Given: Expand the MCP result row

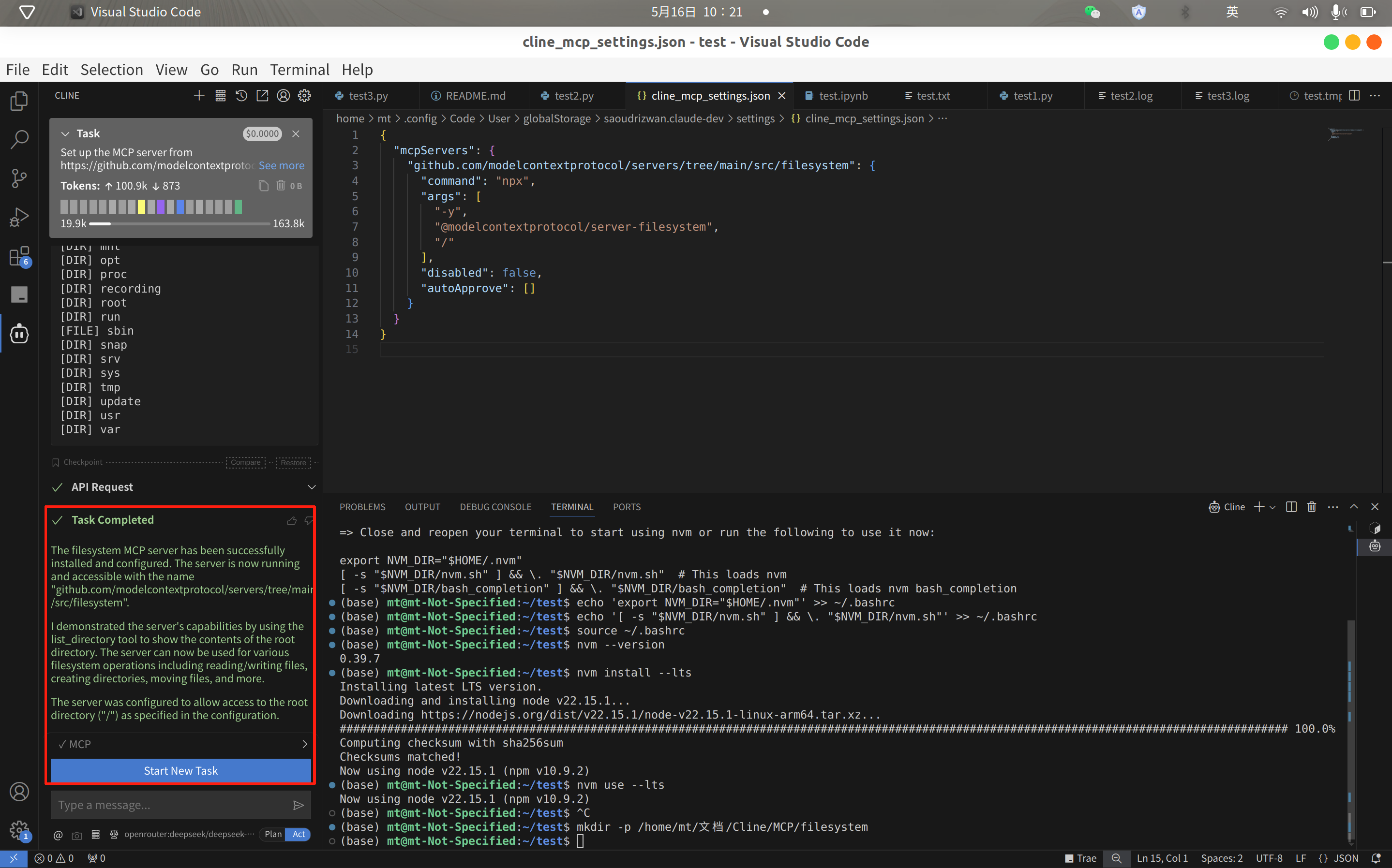Looking at the screenshot, I should point(304,744).
